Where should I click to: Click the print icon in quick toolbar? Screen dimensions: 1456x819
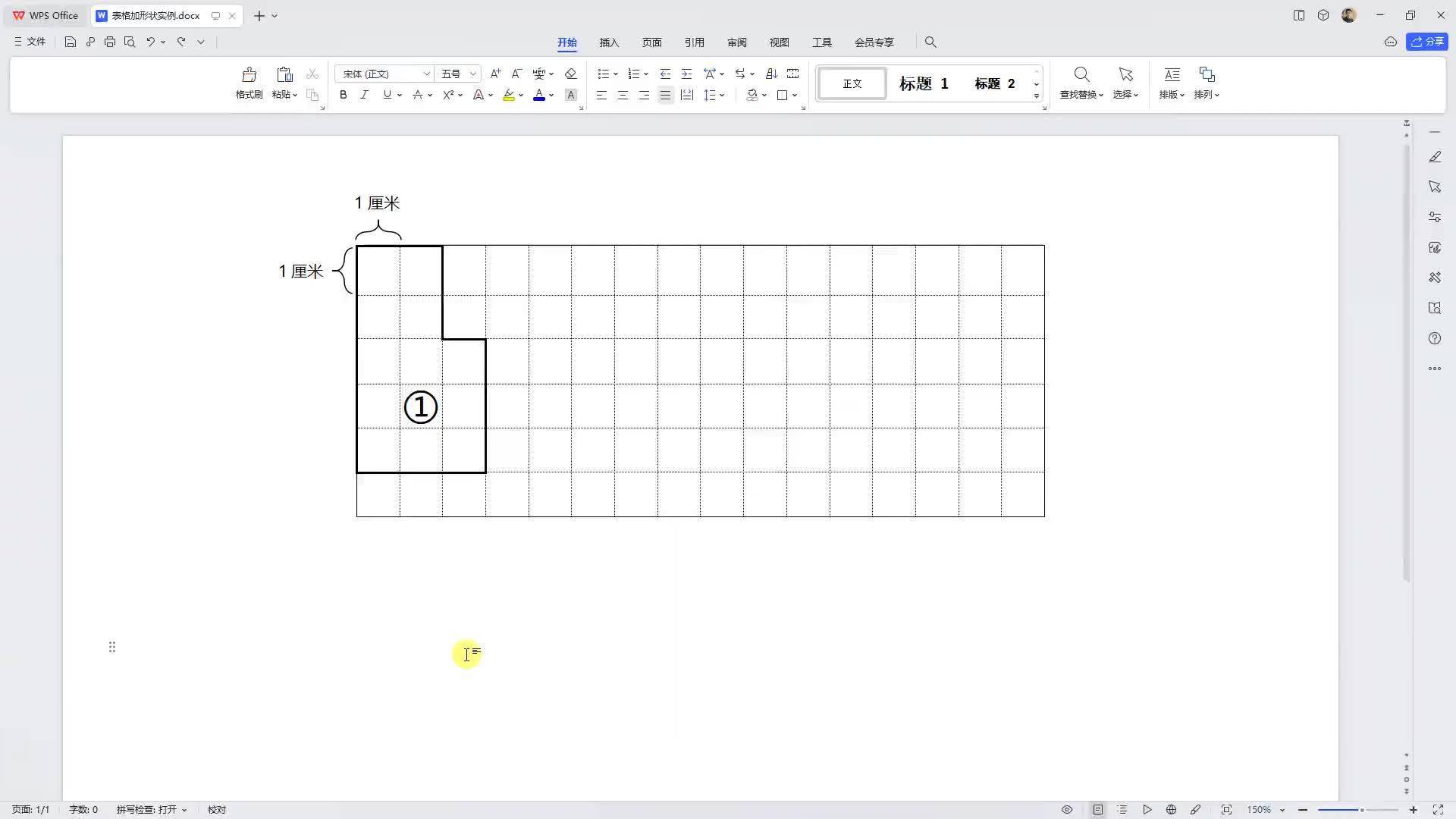pos(110,42)
